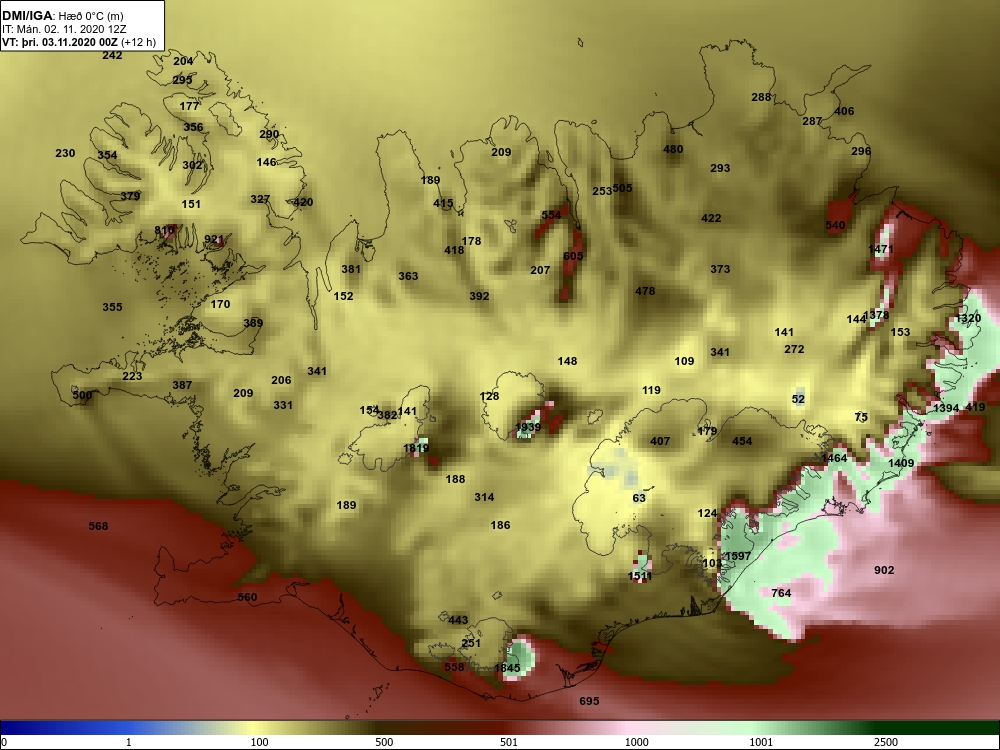
Task: Click the 1939 value on the central glacier
Action: (x=528, y=427)
